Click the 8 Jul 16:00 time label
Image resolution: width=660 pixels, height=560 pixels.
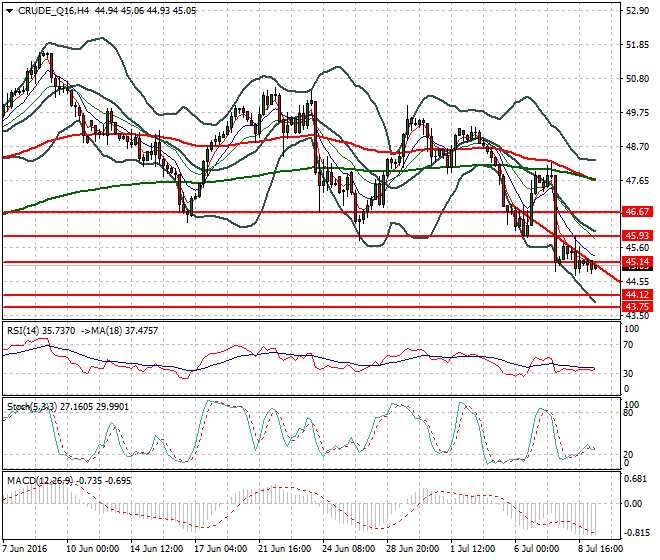point(601,549)
